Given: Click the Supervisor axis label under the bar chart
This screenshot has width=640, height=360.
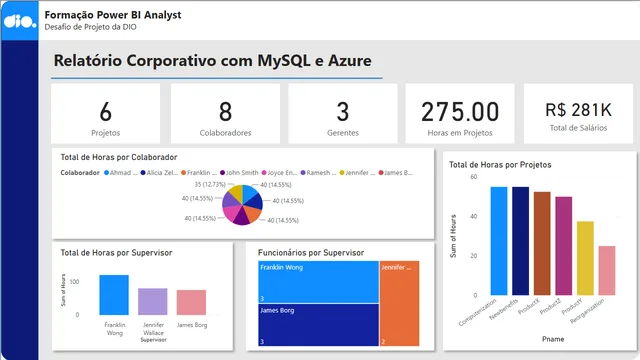Looking at the screenshot, I should [x=153, y=340].
